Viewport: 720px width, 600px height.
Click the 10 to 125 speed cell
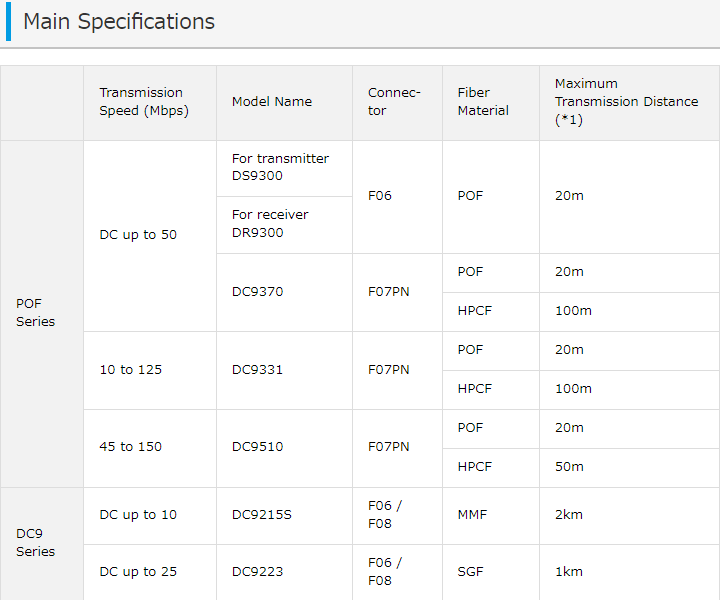click(150, 370)
